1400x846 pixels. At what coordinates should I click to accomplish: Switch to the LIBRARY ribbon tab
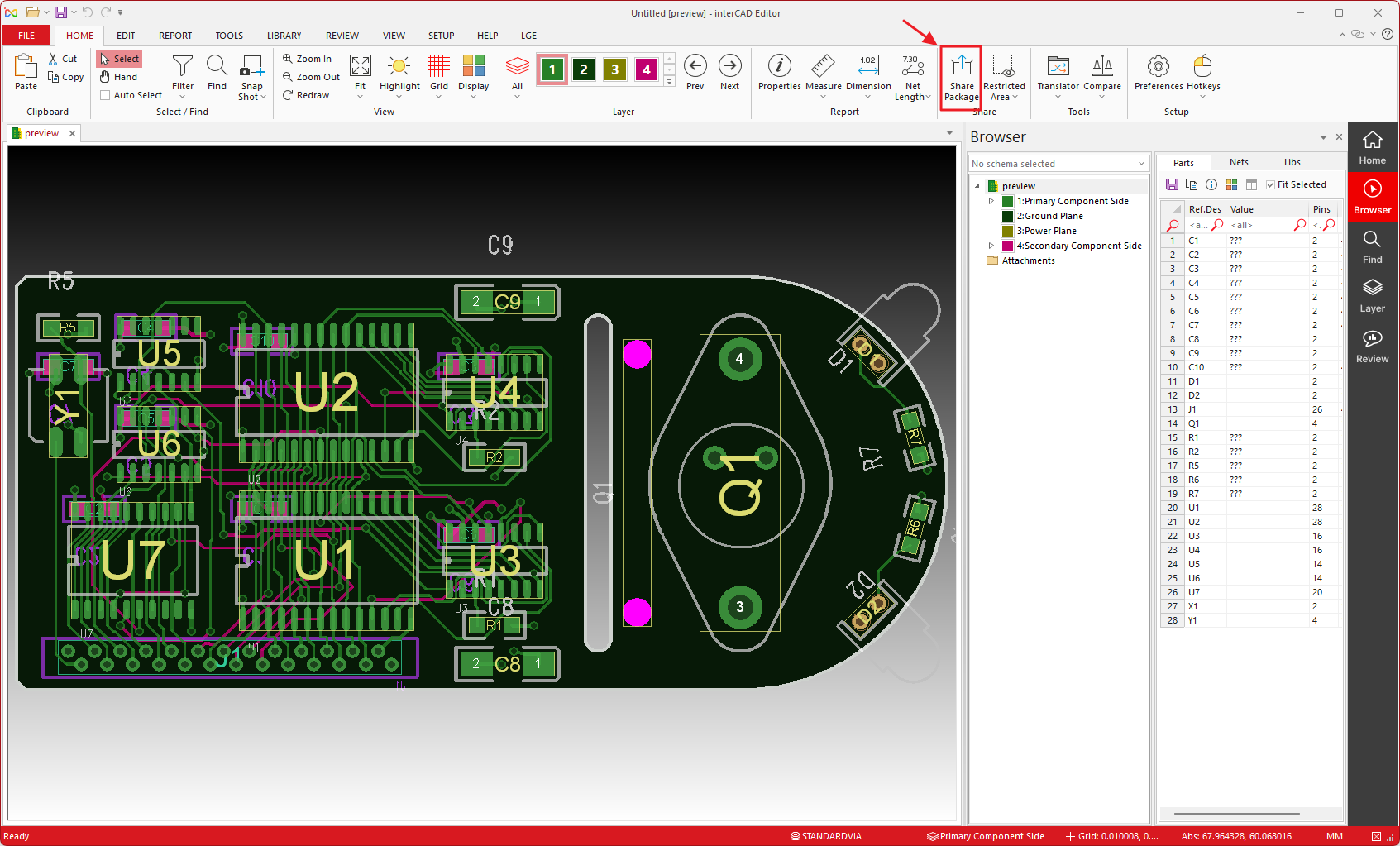[x=284, y=36]
